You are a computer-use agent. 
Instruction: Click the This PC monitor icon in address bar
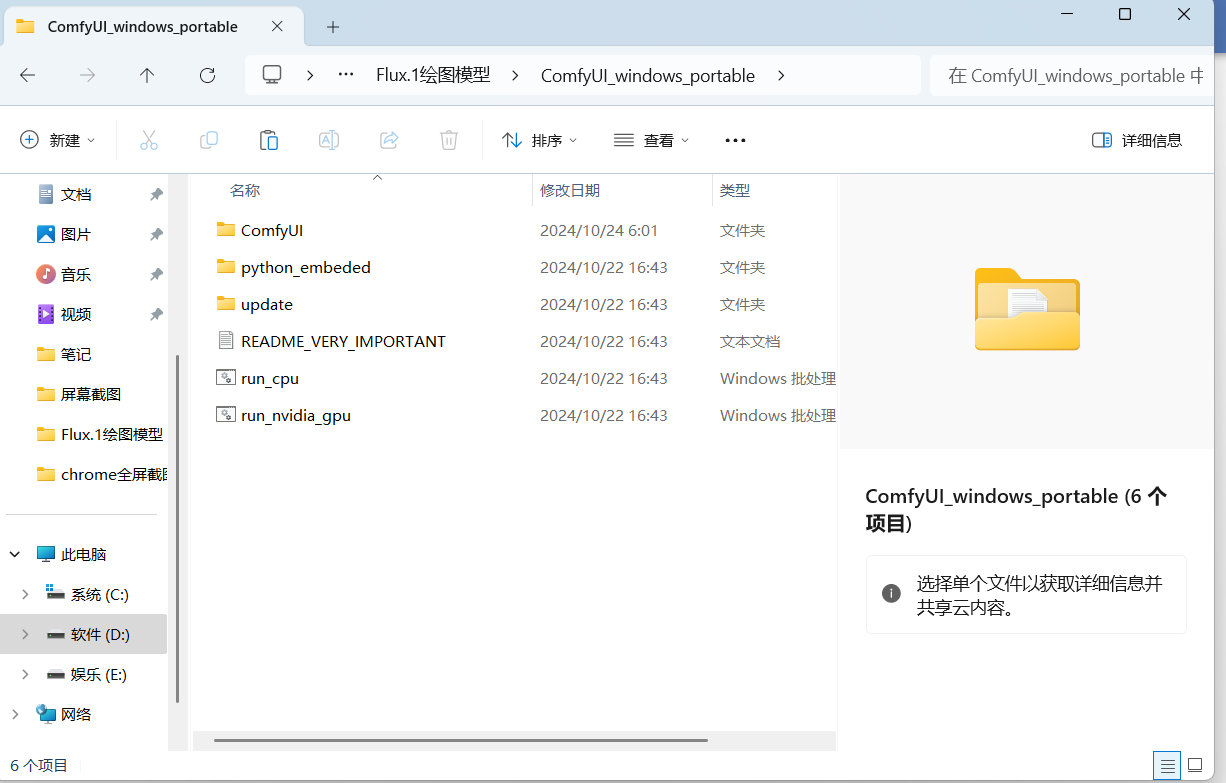tap(272, 75)
